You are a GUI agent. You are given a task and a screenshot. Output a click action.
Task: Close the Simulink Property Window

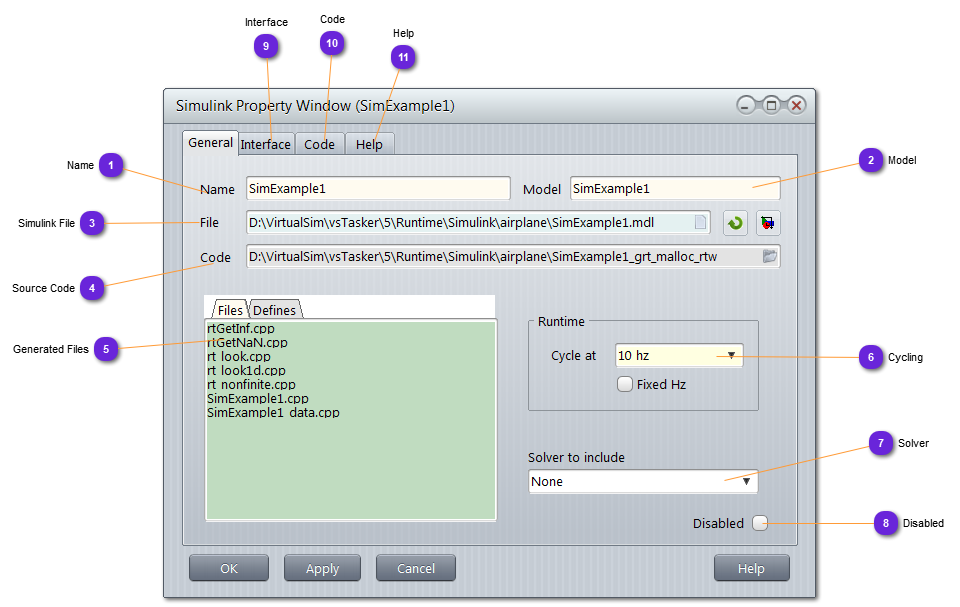(x=796, y=105)
